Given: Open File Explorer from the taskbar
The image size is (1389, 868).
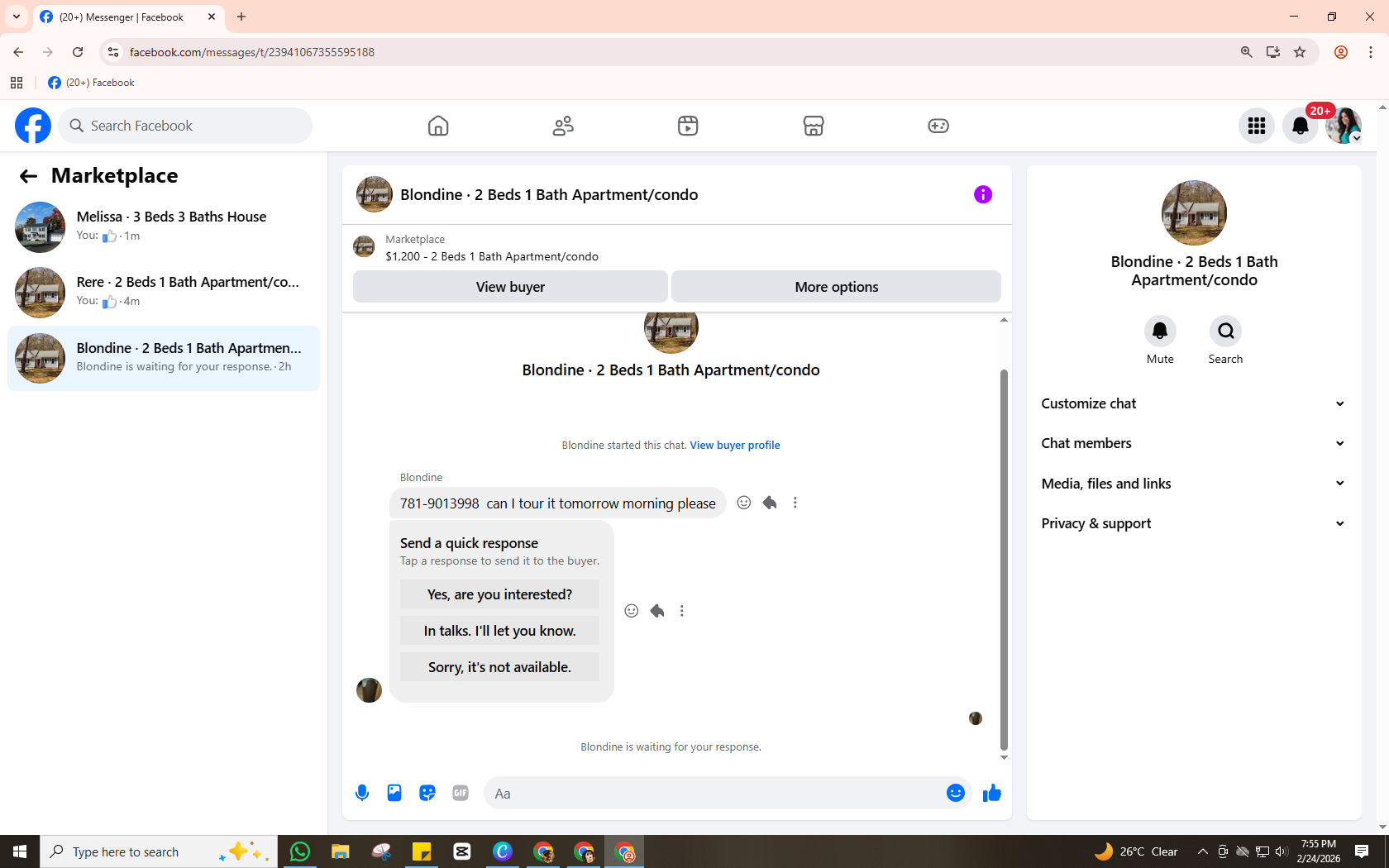Looking at the screenshot, I should pyautogui.click(x=340, y=851).
